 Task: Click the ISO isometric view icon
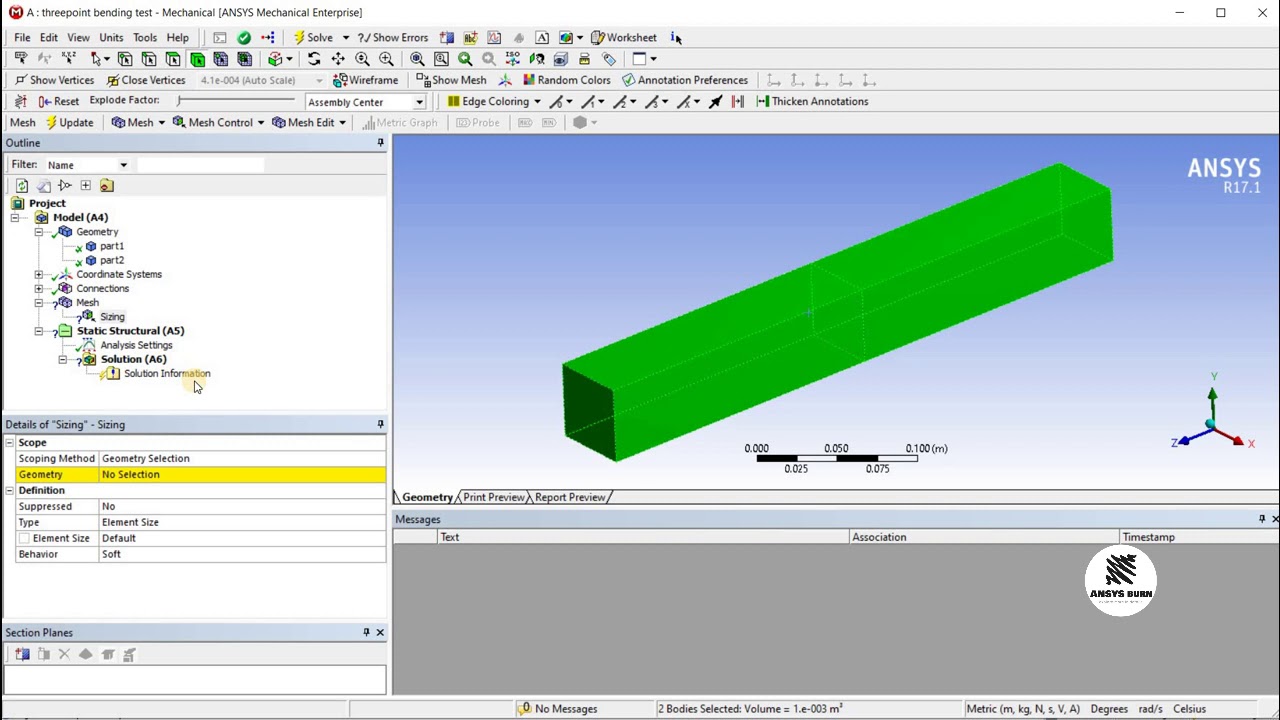[x=512, y=59]
